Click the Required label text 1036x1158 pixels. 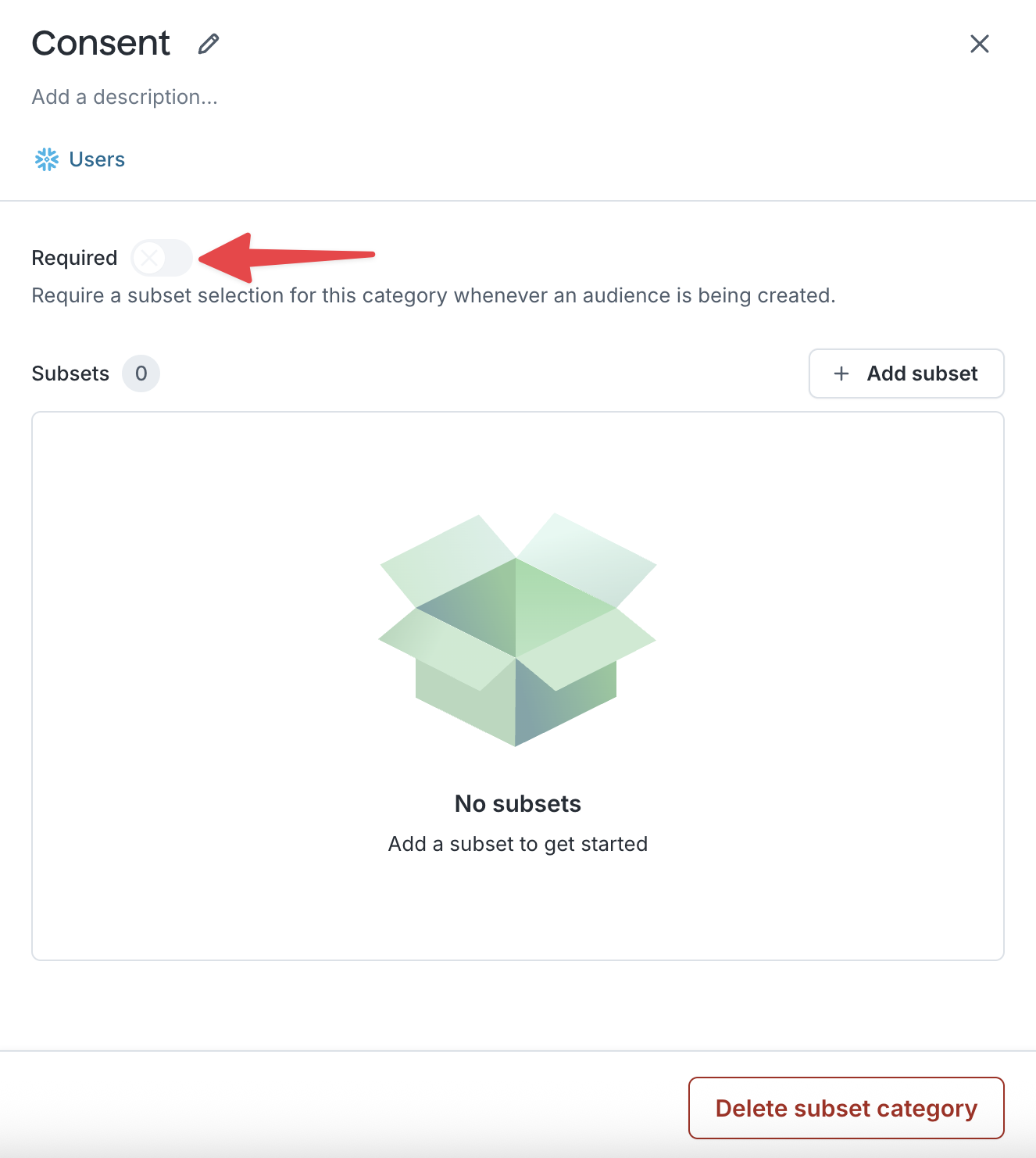tap(74, 258)
